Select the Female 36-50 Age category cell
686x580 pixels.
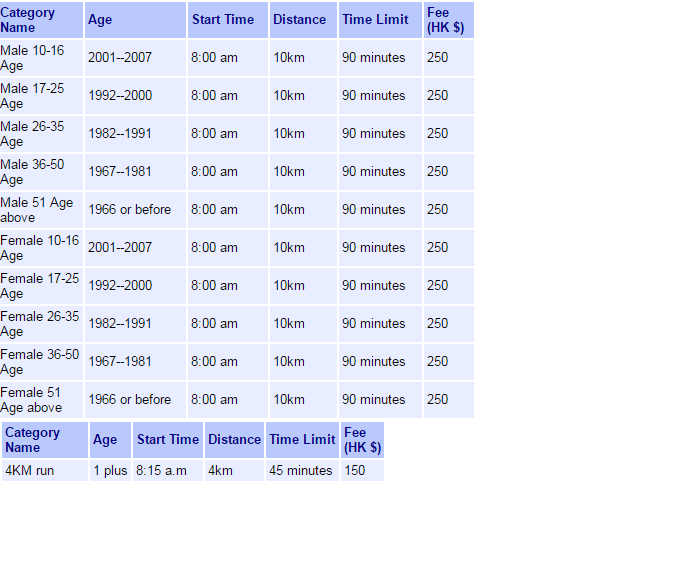pyautogui.click(x=41, y=362)
